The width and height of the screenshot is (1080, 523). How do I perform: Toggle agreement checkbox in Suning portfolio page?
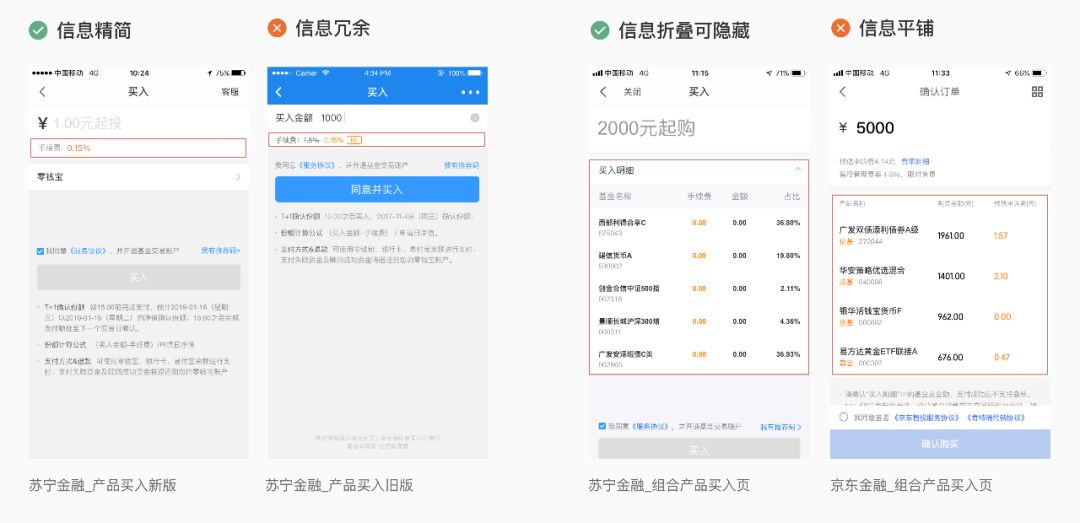pyautogui.click(x=602, y=427)
